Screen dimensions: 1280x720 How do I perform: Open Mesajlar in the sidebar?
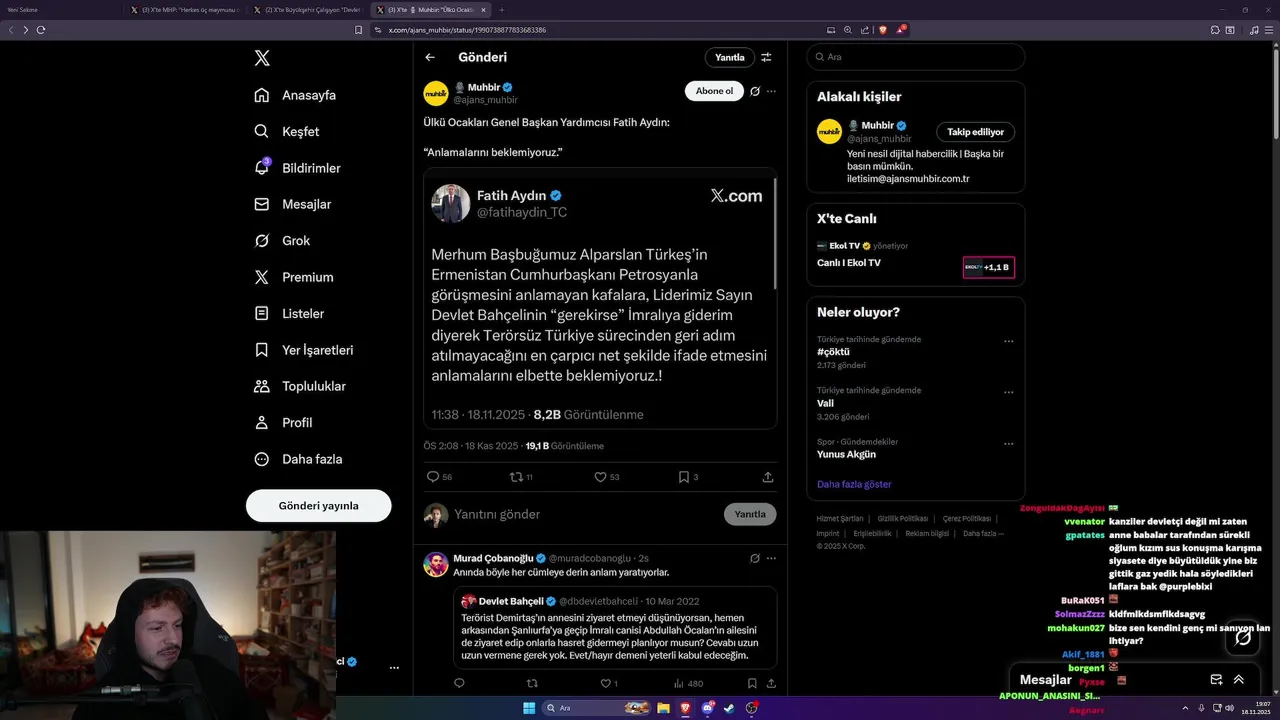tap(292, 204)
